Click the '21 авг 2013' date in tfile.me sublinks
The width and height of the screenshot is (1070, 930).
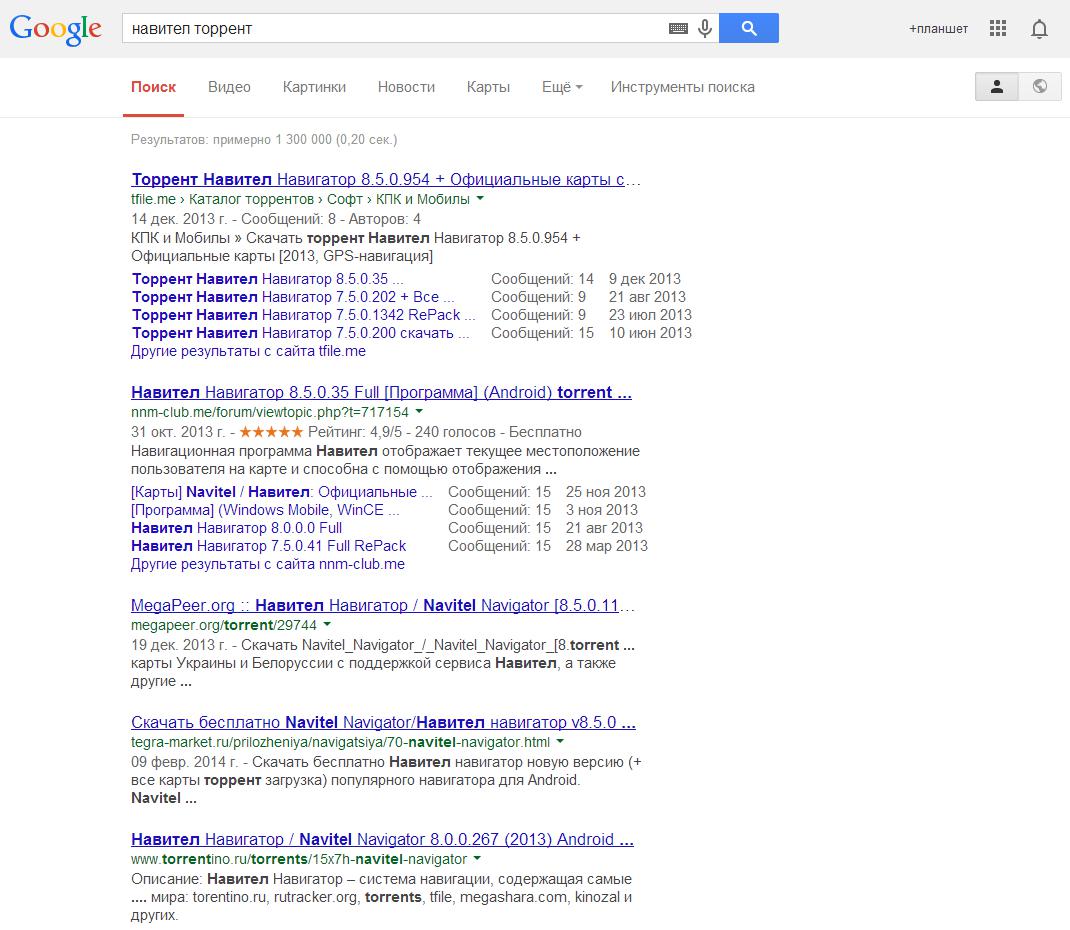click(x=647, y=297)
